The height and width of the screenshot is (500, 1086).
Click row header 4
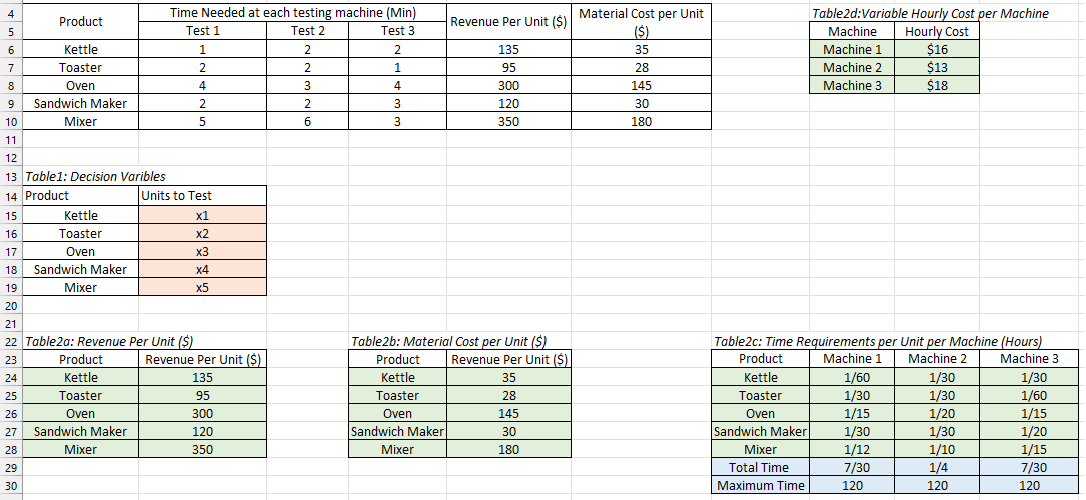(10, 12)
